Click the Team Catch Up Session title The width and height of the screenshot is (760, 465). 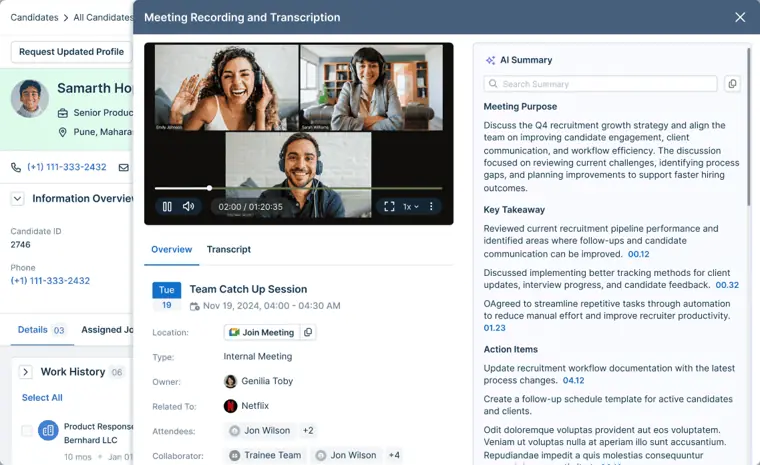(248, 289)
